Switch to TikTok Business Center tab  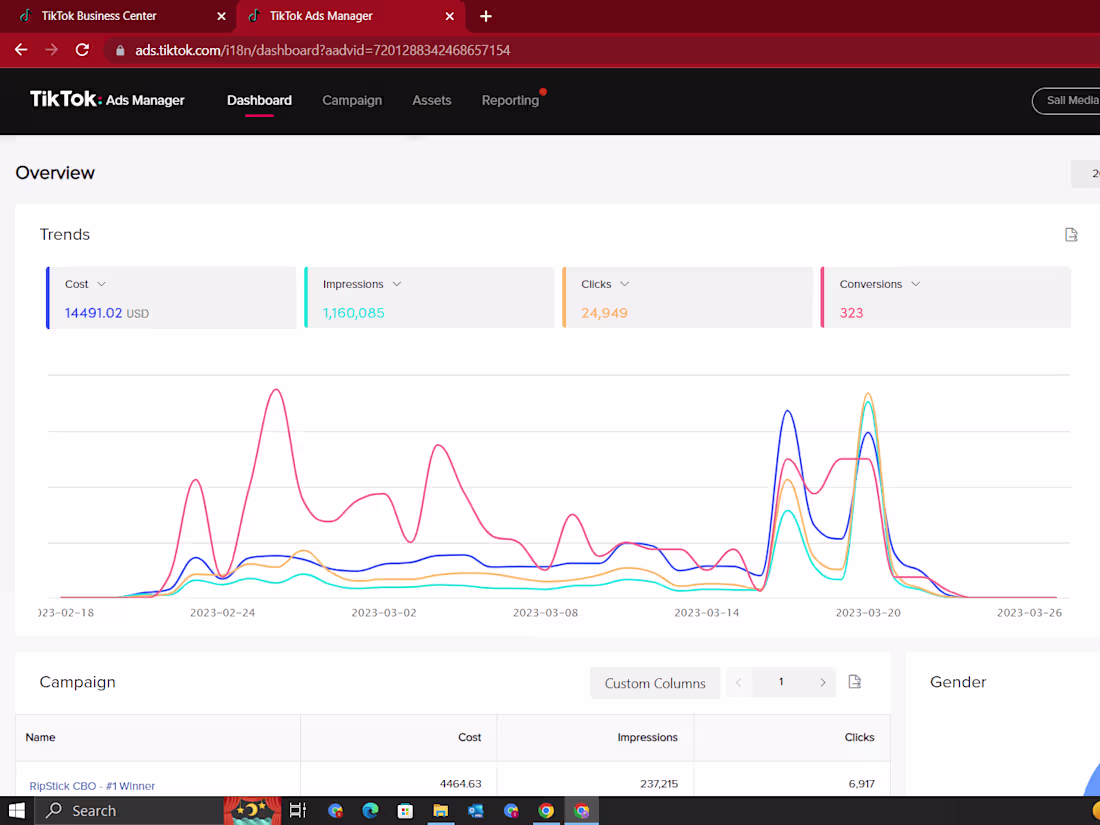(x=98, y=16)
